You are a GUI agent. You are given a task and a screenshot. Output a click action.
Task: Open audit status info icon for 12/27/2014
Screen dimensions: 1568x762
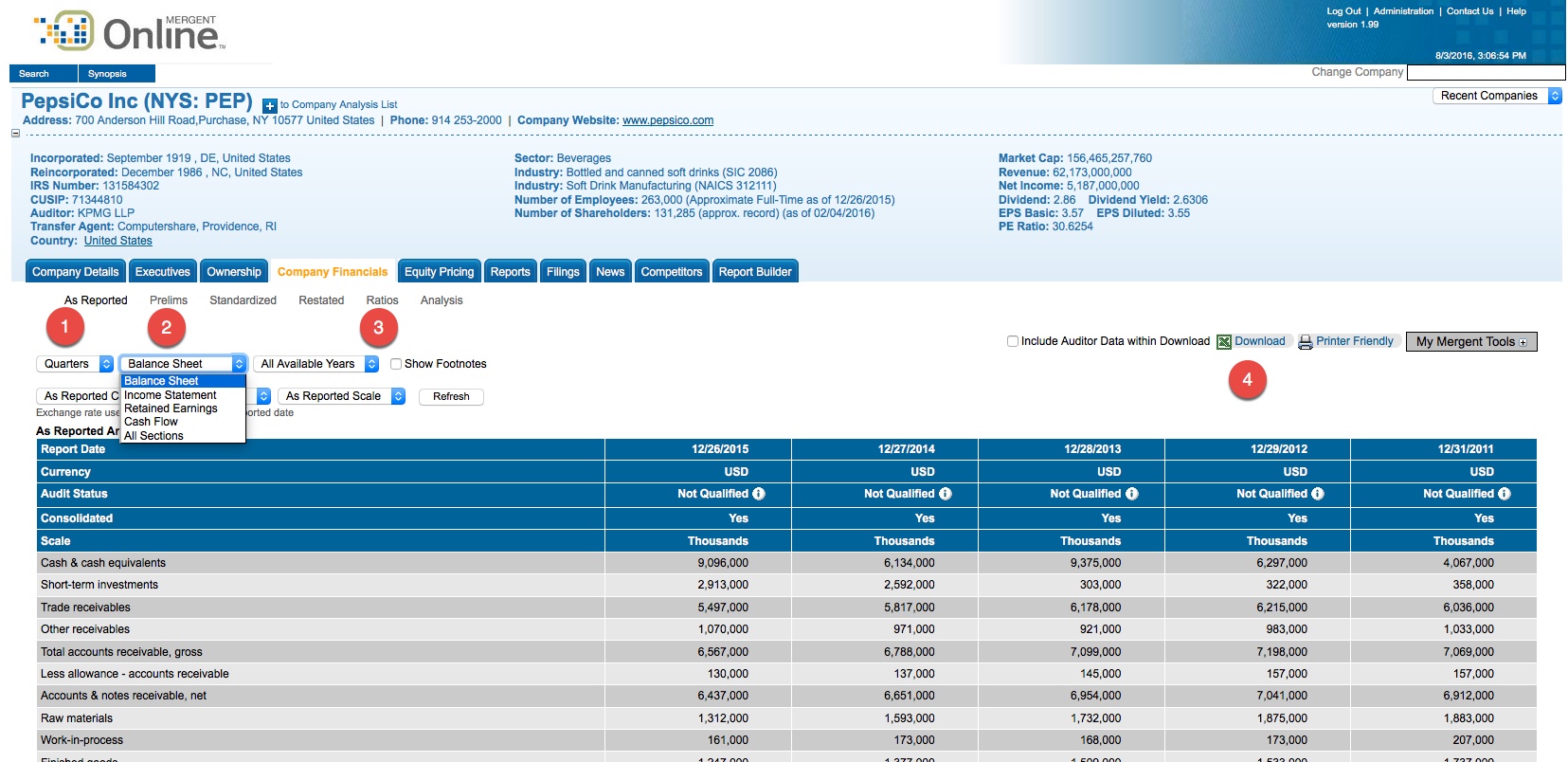tap(946, 494)
